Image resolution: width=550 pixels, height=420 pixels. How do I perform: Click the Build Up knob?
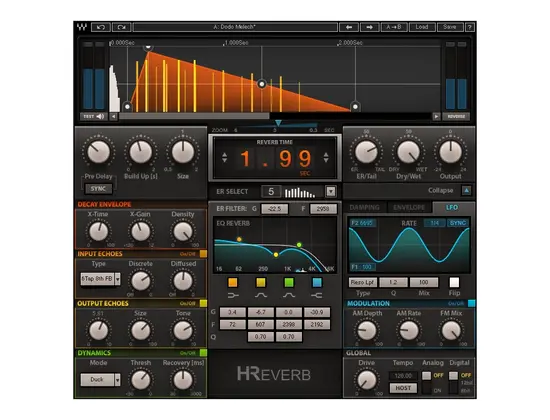(141, 152)
